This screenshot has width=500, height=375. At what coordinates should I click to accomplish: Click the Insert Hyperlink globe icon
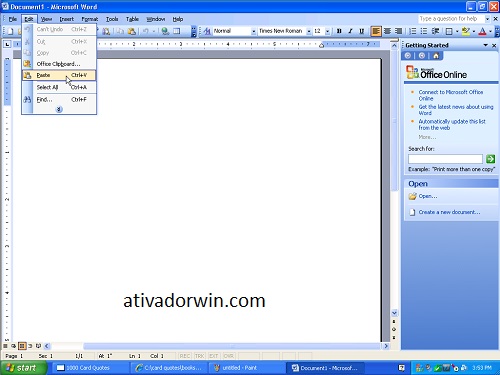pyautogui.click(x=165, y=31)
